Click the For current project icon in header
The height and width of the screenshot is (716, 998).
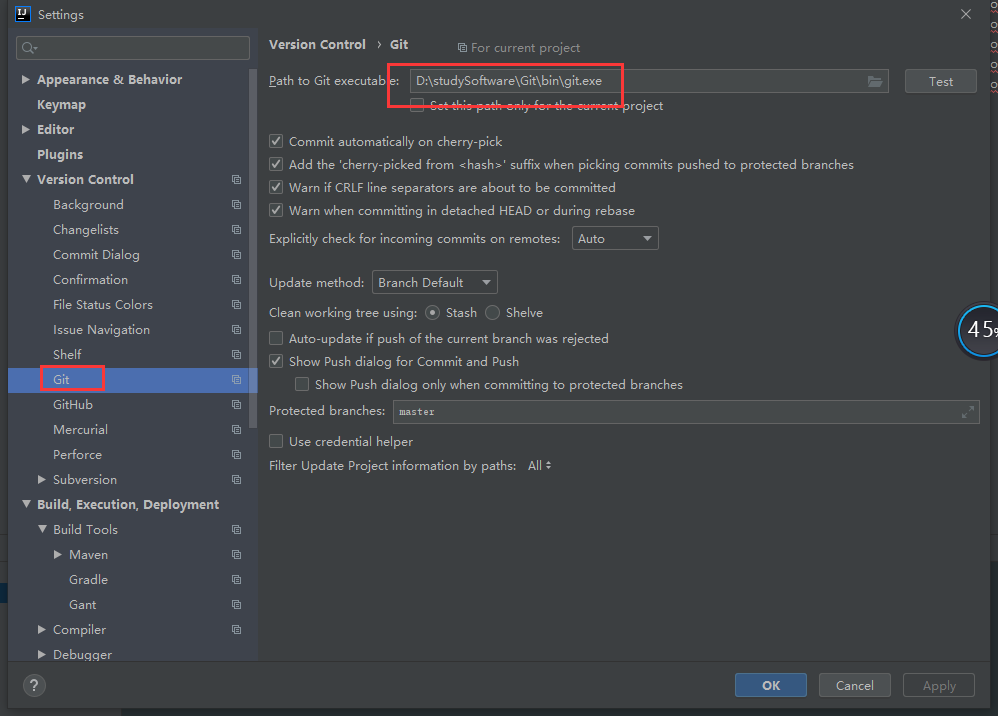(x=462, y=48)
